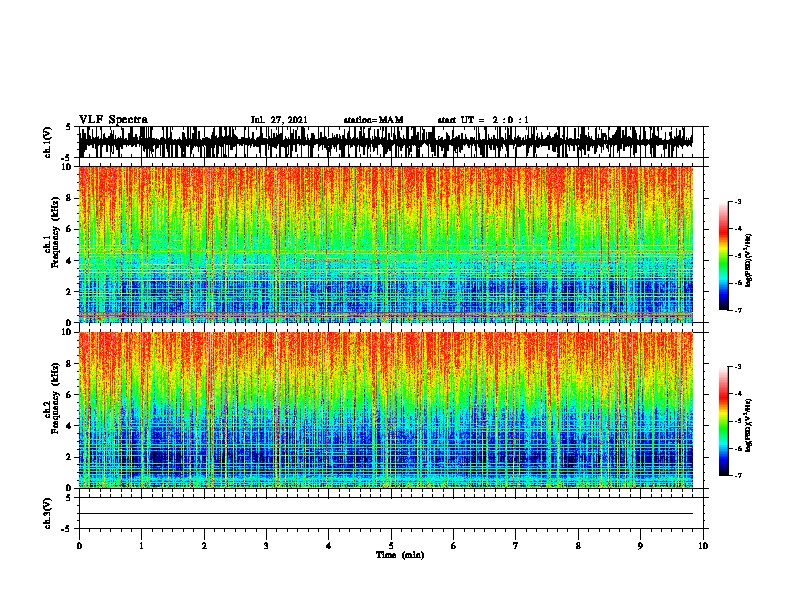Click the "VLF Spectra" title text
The image size is (792, 612).
coord(113,119)
